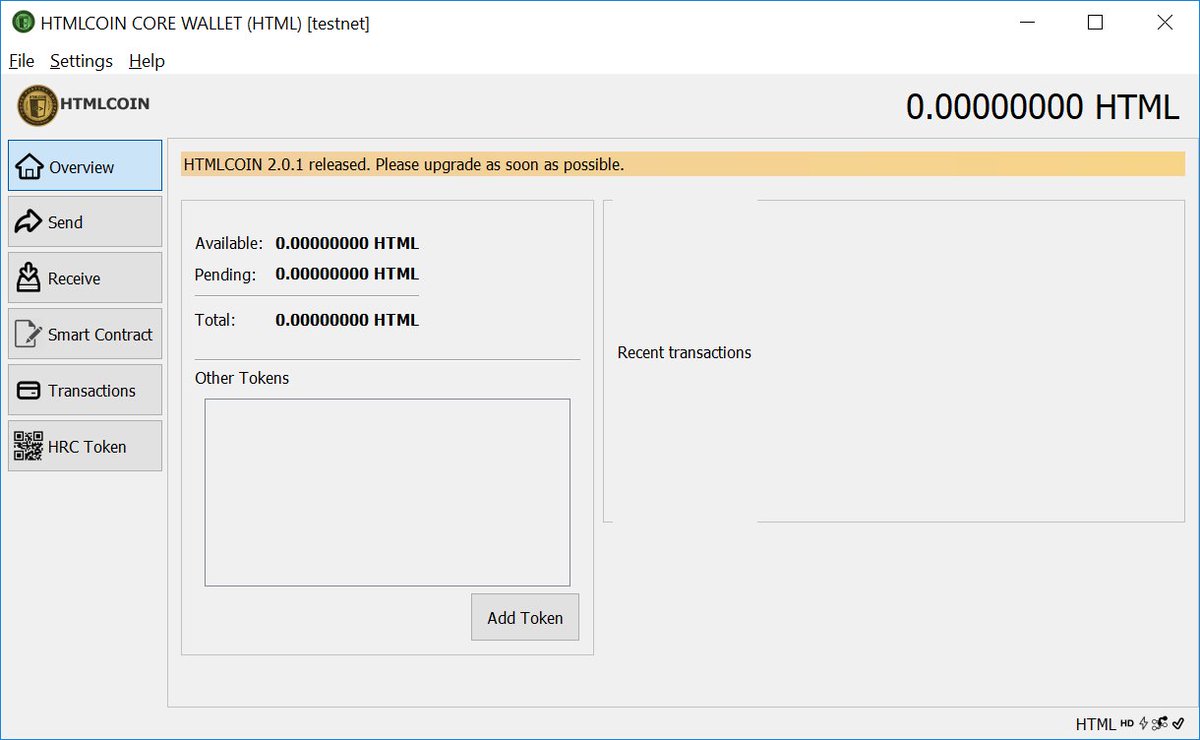Click the upgrade warning banner text
The image size is (1200, 740).
404,164
